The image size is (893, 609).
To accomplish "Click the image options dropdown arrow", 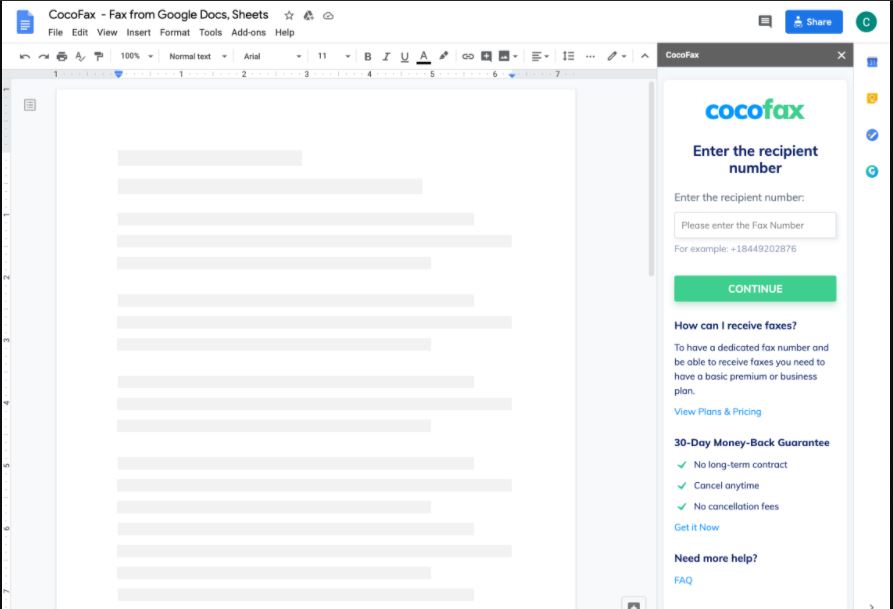I will (515, 56).
